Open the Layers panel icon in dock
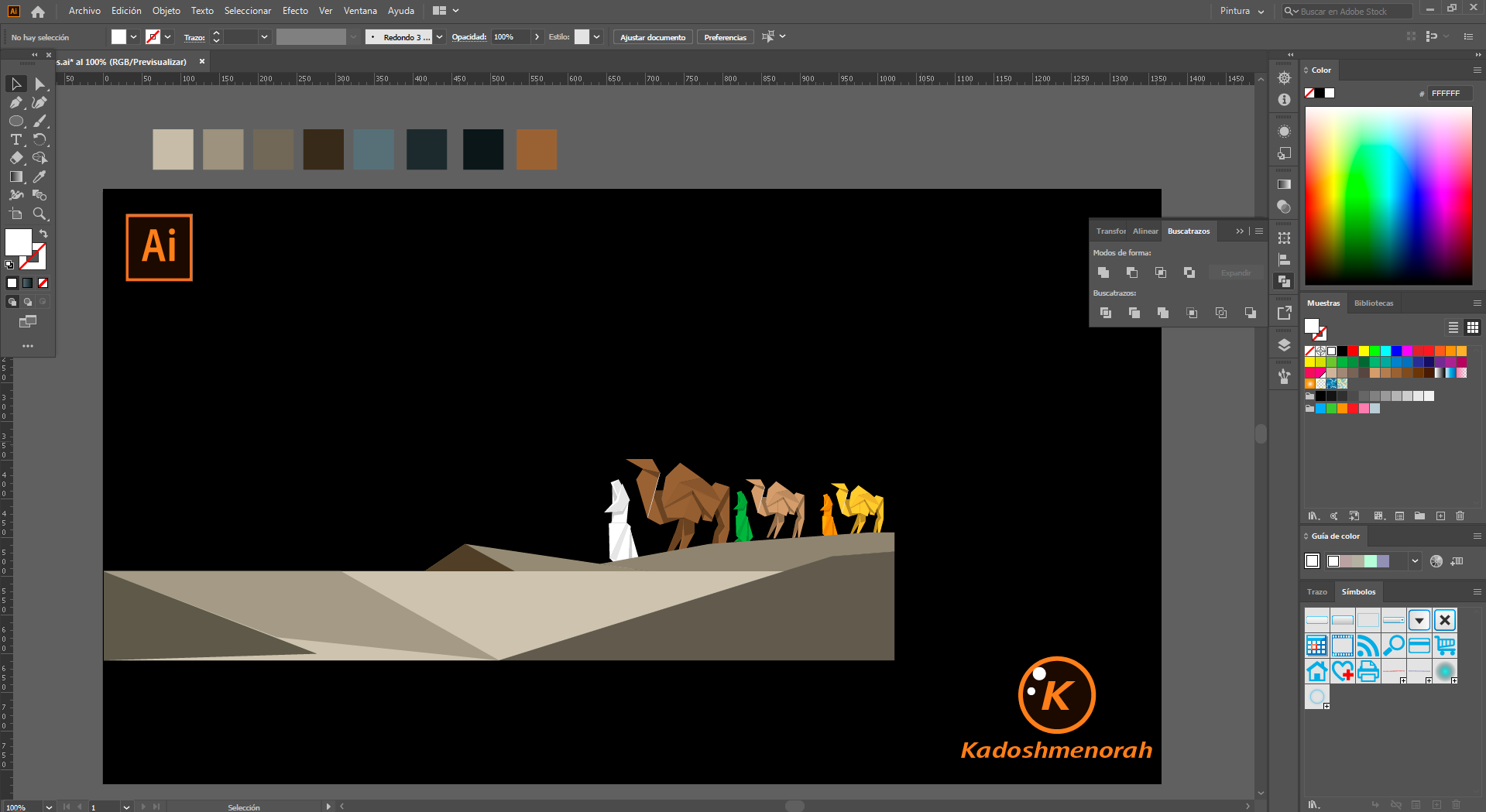Screen dimensions: 1486x812 click(x=1284, y=345)
